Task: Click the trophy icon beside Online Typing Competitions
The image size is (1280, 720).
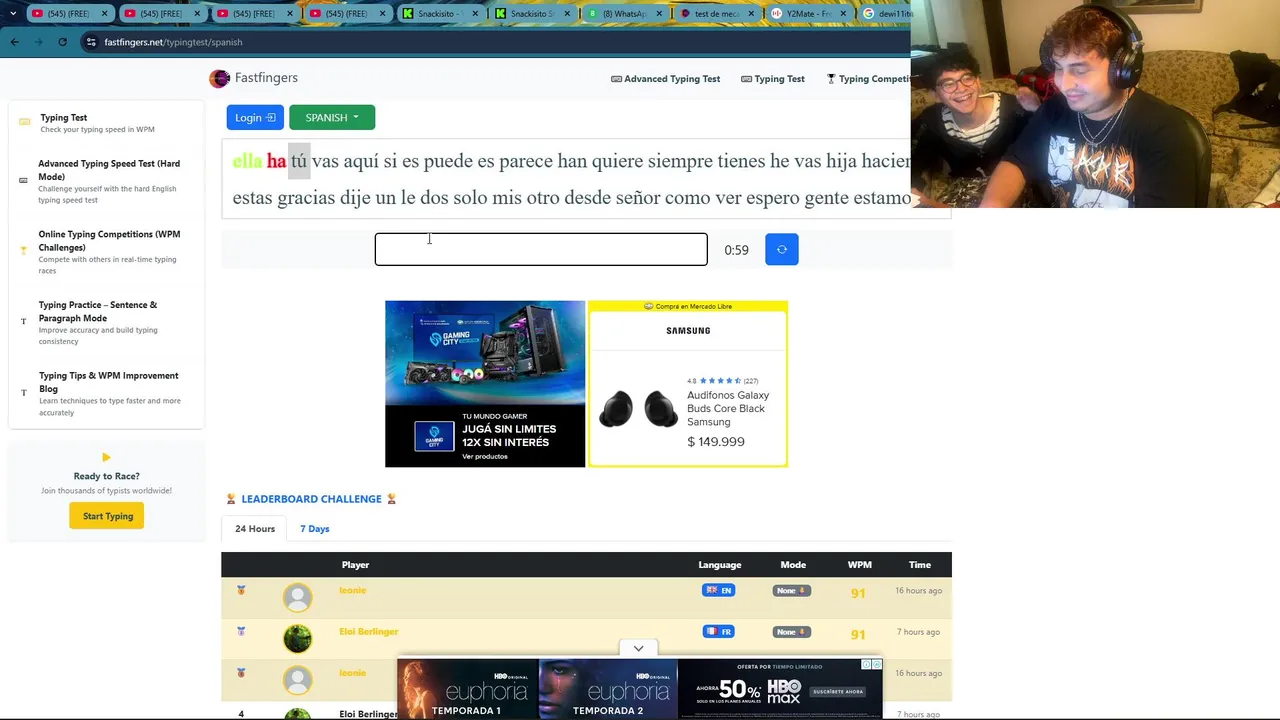Action: point(23,250)
